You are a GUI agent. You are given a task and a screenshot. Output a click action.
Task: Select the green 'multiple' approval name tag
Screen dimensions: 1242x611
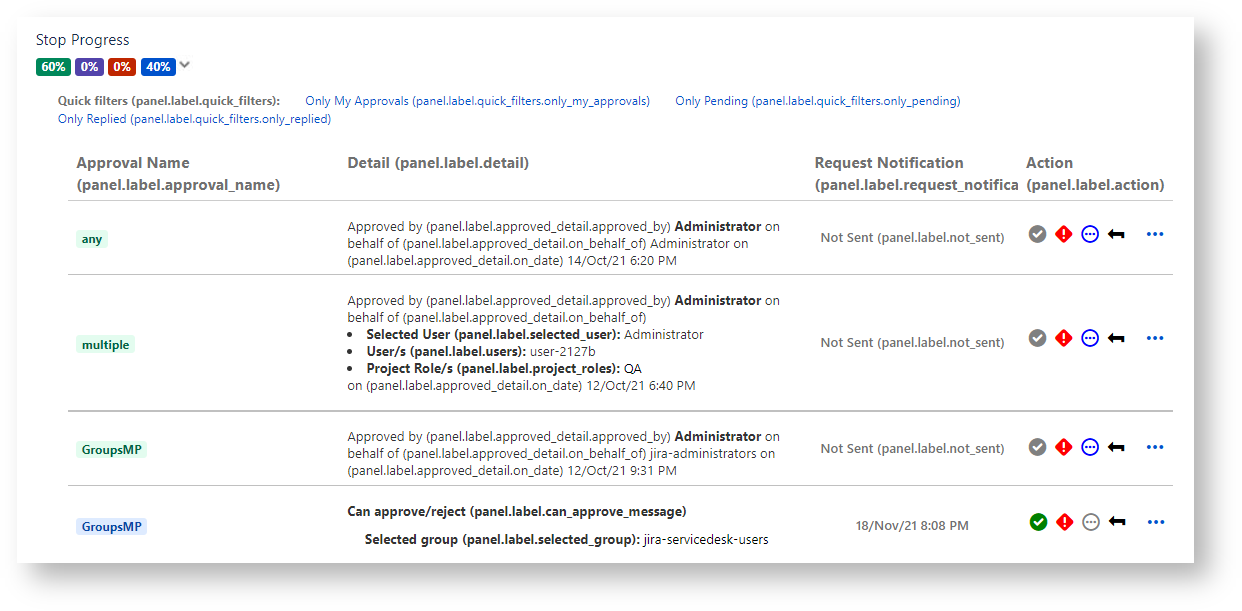[x=106, y=345]
